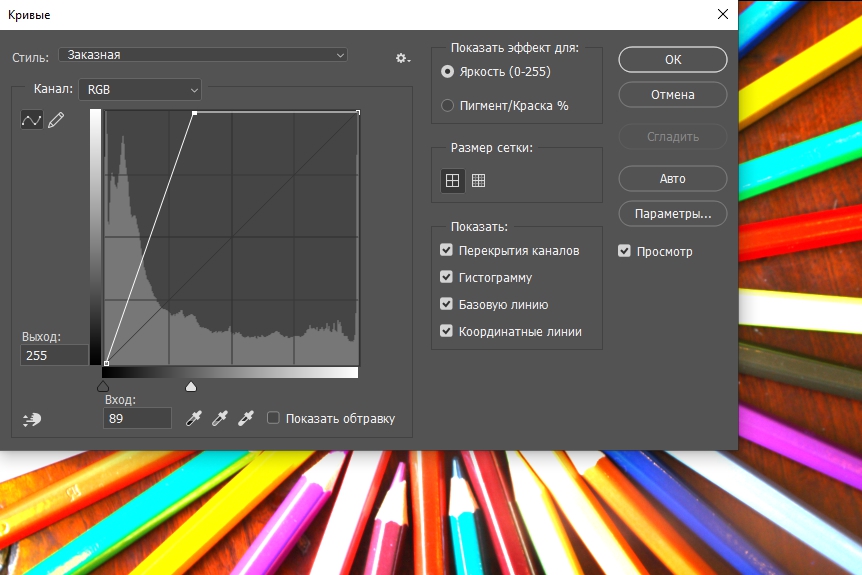This screenshot has height=575, width=862.
Task: Select Пигмент/Краска % radio option
Action: point(447,105)
